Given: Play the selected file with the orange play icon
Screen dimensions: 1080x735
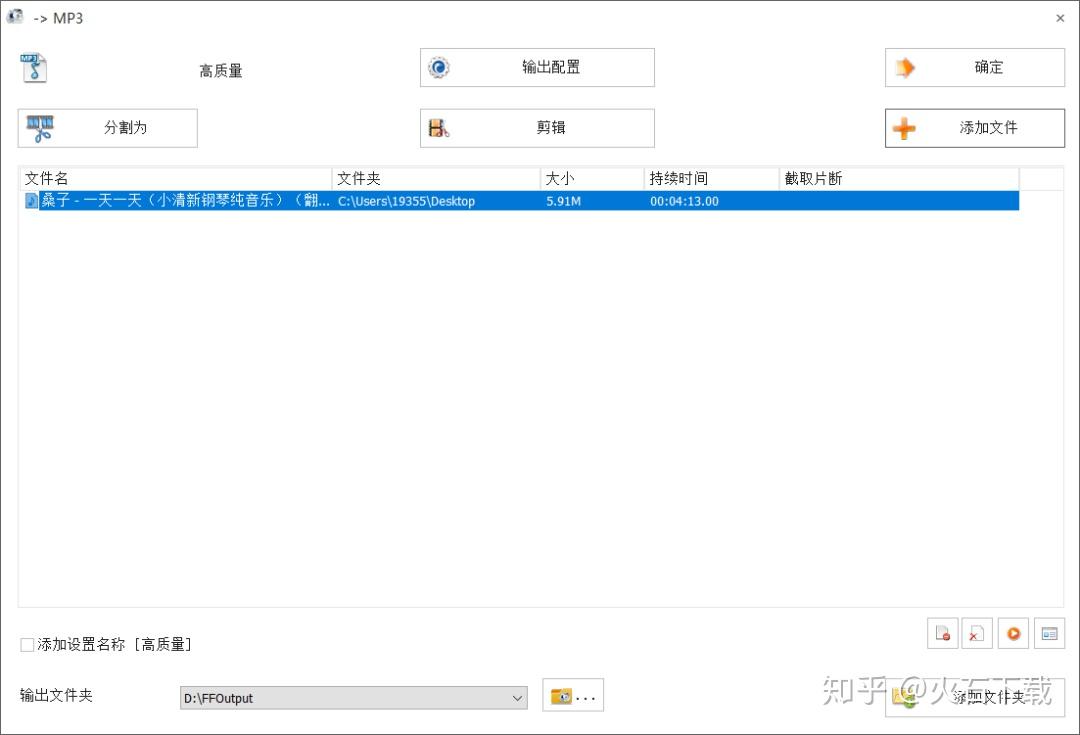Looking at the screenshot, I should tap(1013, 633).
